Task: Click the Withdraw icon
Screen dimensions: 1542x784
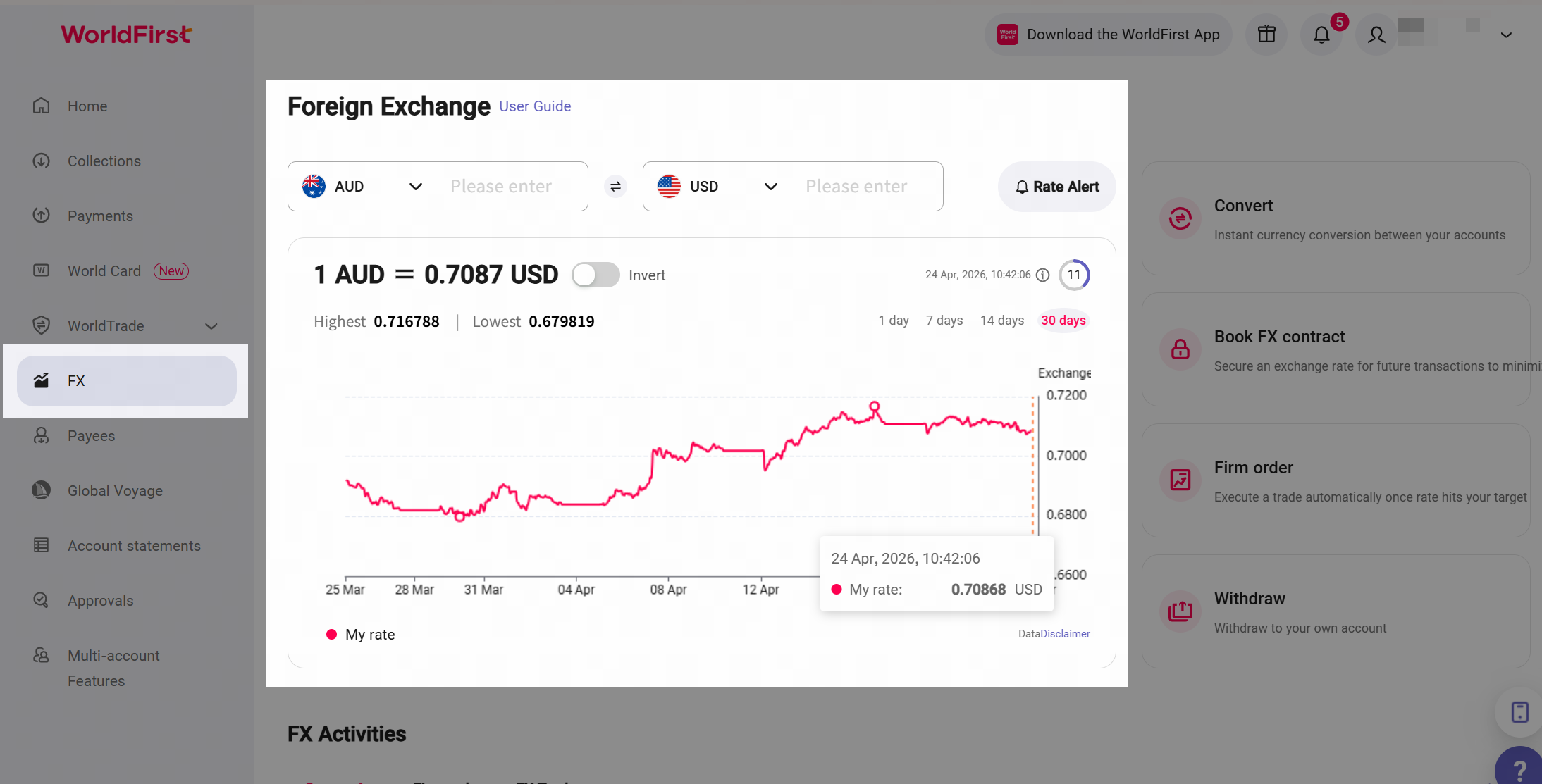Action: 1180,611
